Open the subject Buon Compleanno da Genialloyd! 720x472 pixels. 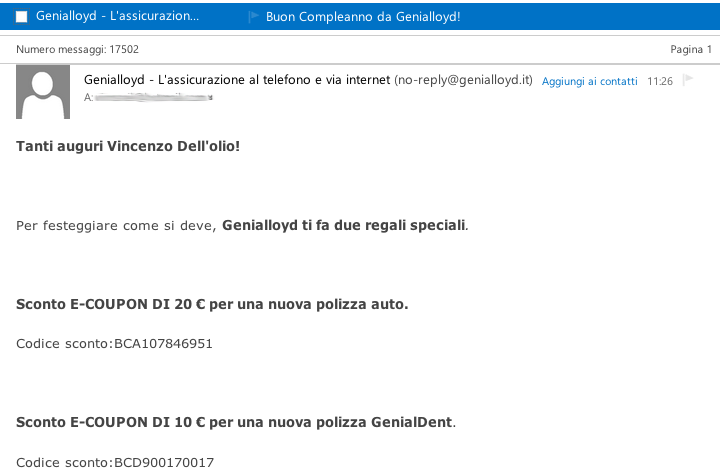tap(363, 17)
